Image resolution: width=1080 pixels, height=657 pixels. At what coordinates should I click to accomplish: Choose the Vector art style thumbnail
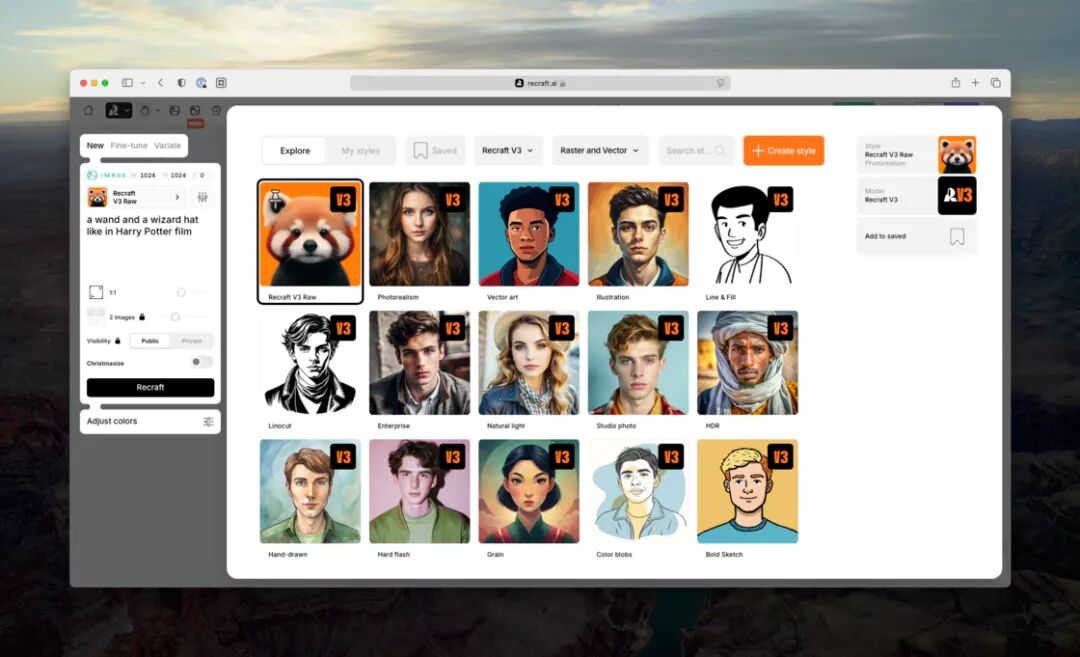coord(529,234)
